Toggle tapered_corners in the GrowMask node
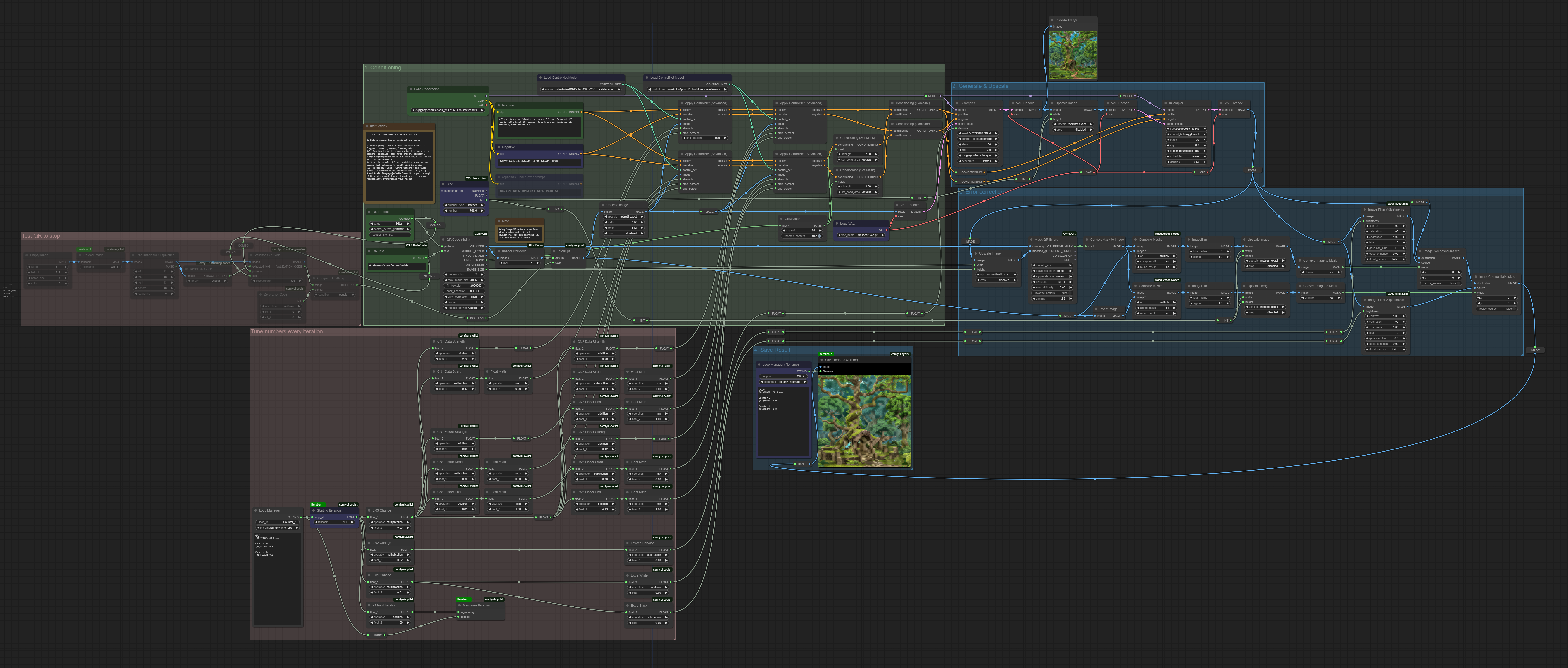The width and height of the screenshot is (1568, 668). point(819,236)
